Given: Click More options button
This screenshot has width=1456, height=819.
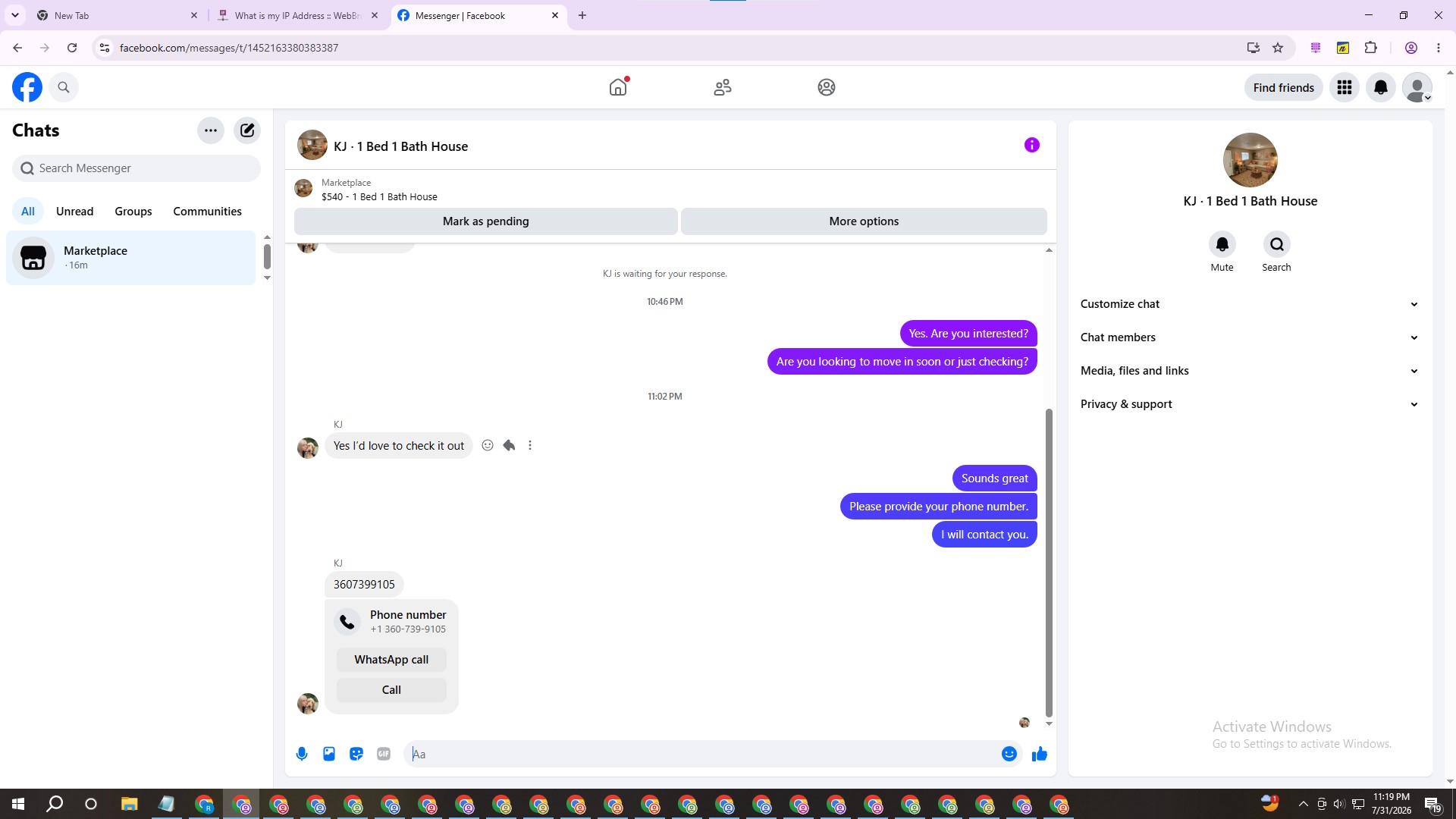Looking at the screenshot, I should [x=864, y=221].
